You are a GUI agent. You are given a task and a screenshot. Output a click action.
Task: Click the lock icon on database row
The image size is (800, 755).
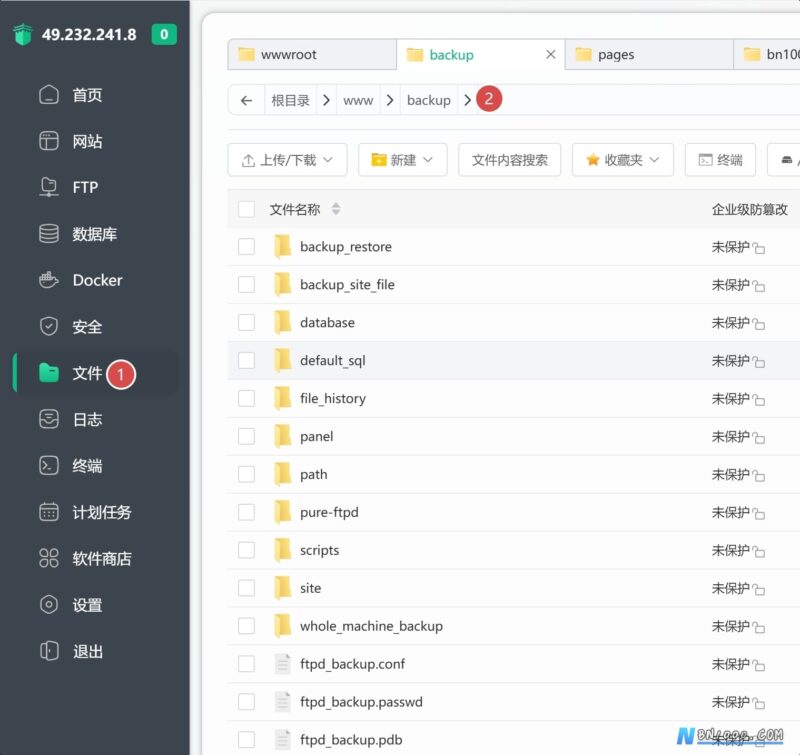coord(759,323)
